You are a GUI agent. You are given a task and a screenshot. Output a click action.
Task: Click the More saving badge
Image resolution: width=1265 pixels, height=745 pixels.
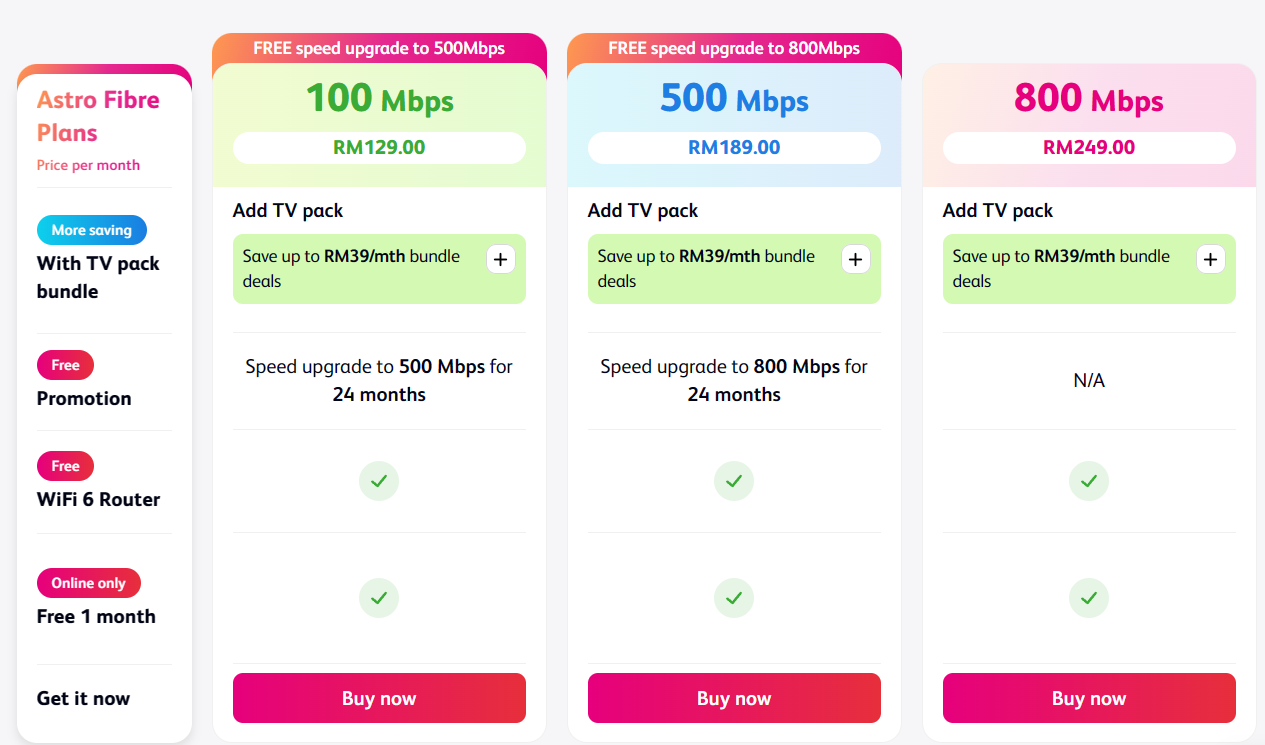[92, 230]
